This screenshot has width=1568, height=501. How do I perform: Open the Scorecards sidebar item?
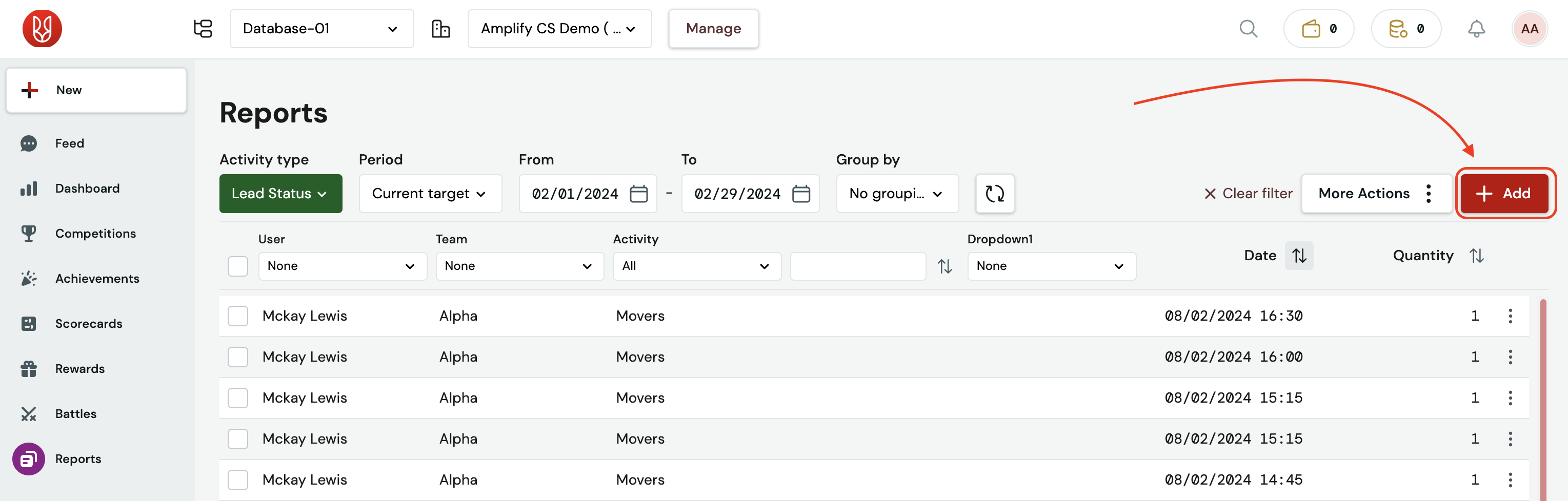[88, 323]
